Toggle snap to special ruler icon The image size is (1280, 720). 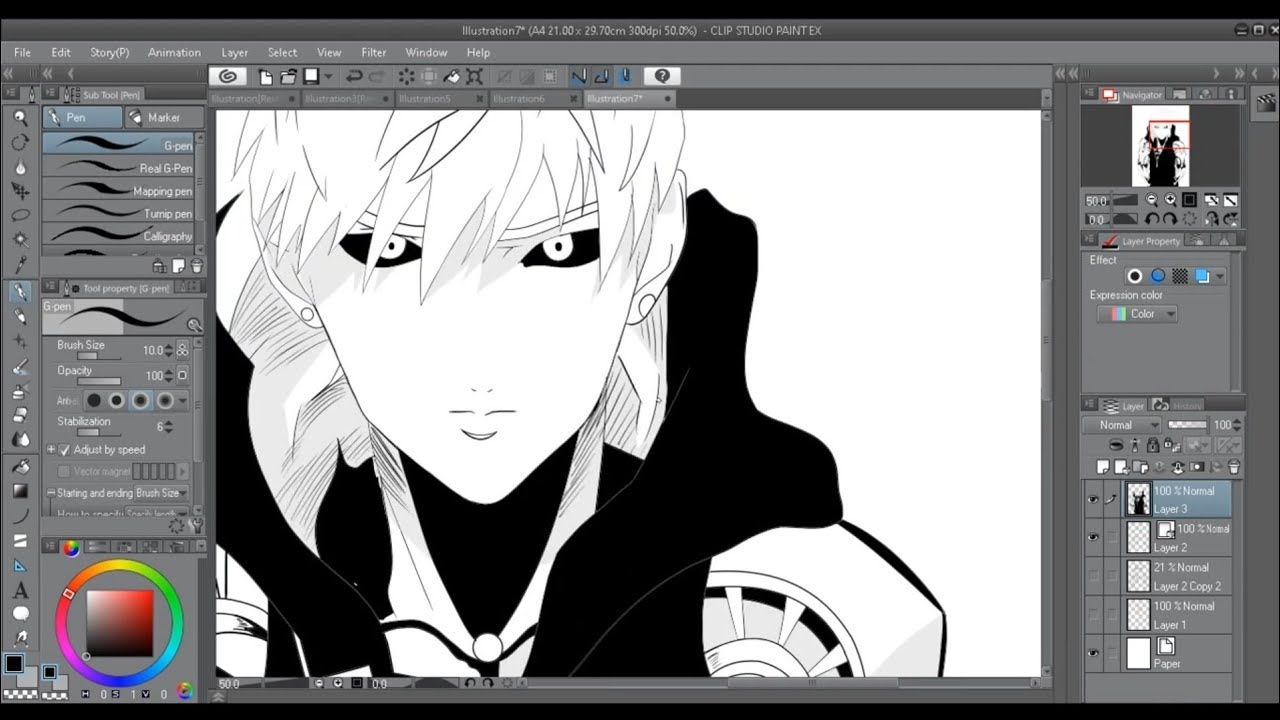click(602, 76)
